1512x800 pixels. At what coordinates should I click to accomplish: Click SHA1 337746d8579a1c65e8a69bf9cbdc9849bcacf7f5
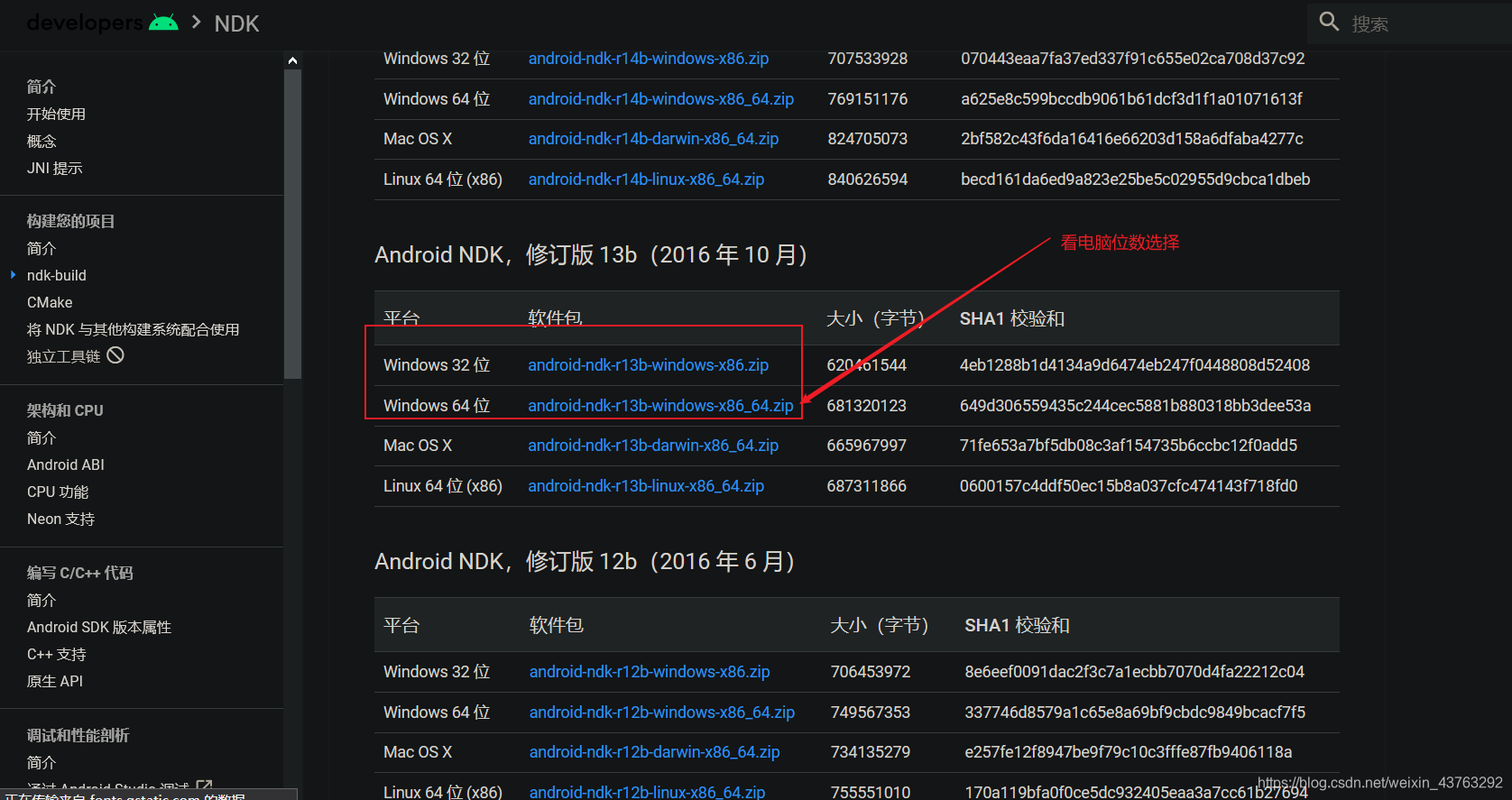pyautogui.click(x=1135, y=713)
